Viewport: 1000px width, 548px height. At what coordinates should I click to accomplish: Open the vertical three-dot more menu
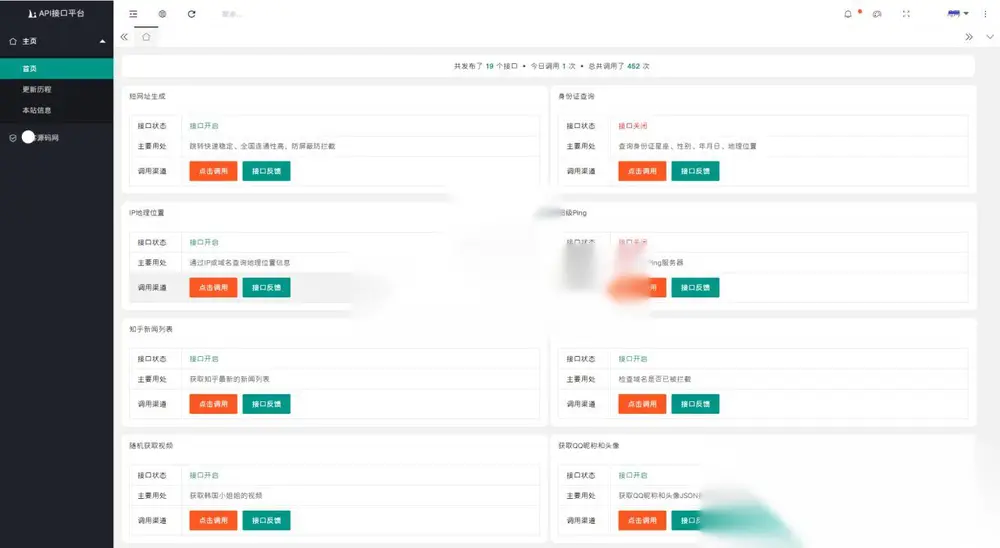click(x=985, y=13)
